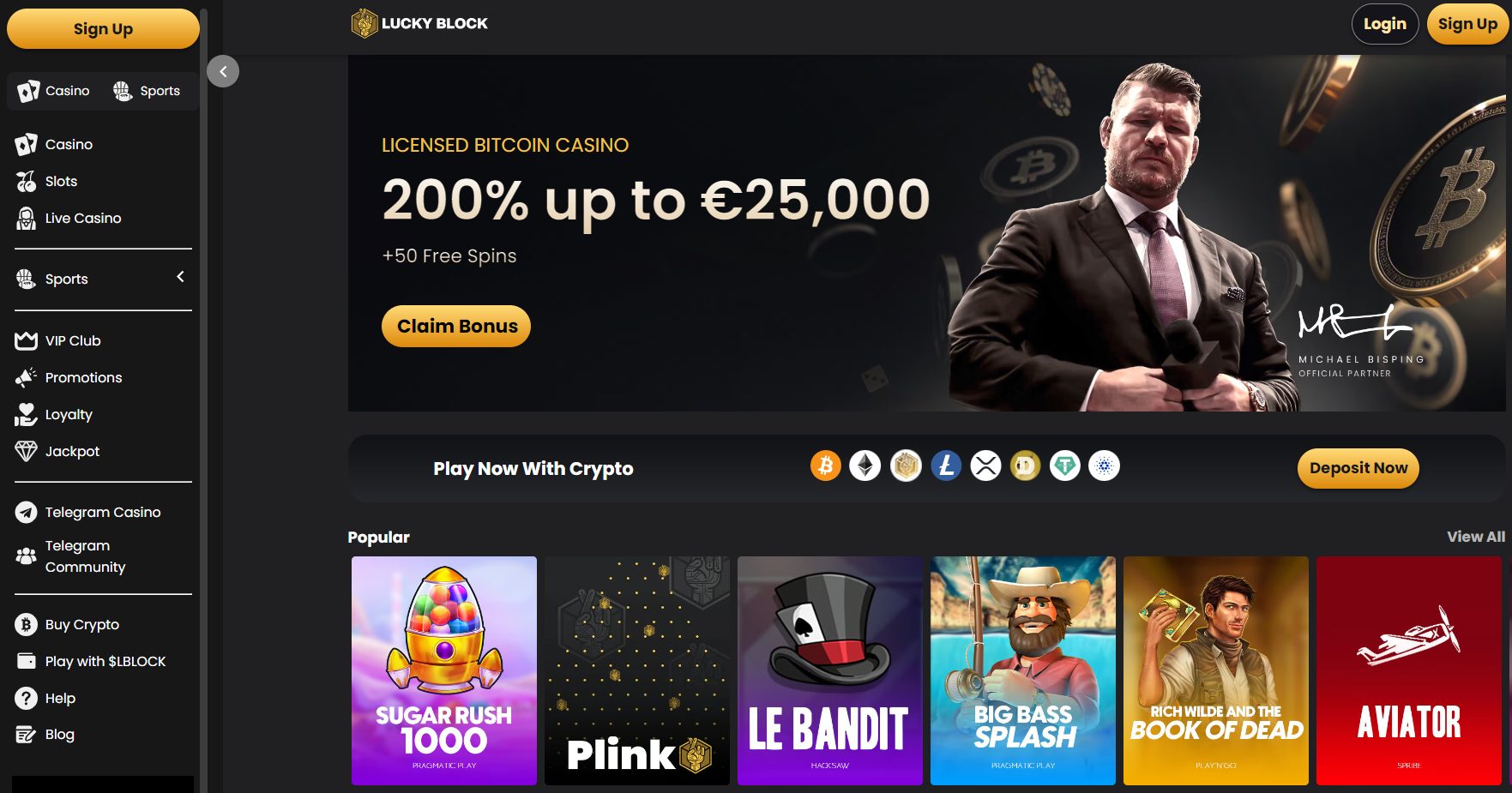Click the Litecoin crypto icon
The height and width of the screenshot is (793, 1512).
946,466
